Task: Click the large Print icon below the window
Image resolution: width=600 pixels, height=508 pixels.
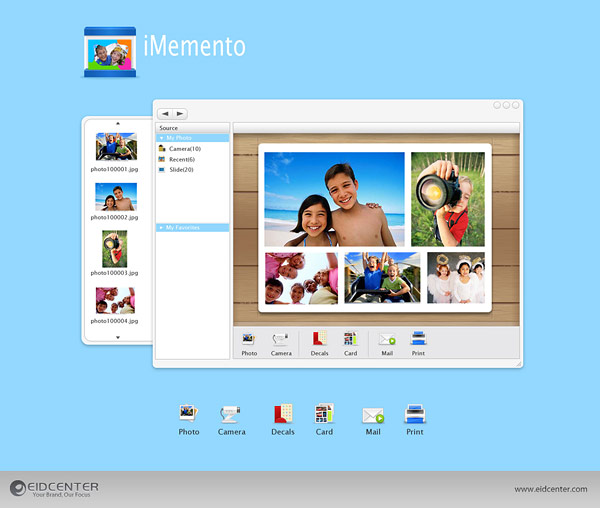Action: click(x=415, y=414)
